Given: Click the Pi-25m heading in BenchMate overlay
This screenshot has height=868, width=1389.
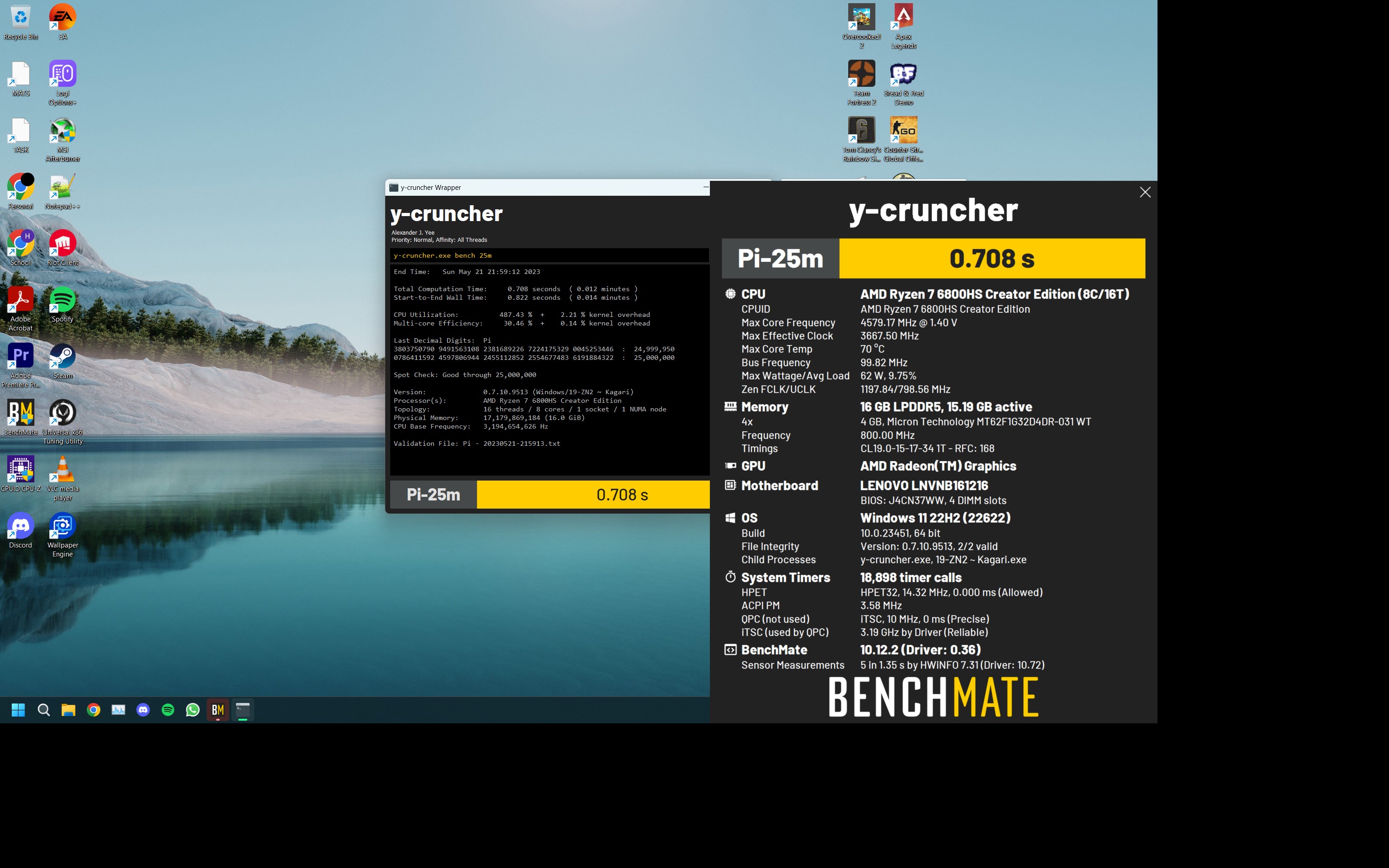Looking at the screenshot, I should click(780, 258).
